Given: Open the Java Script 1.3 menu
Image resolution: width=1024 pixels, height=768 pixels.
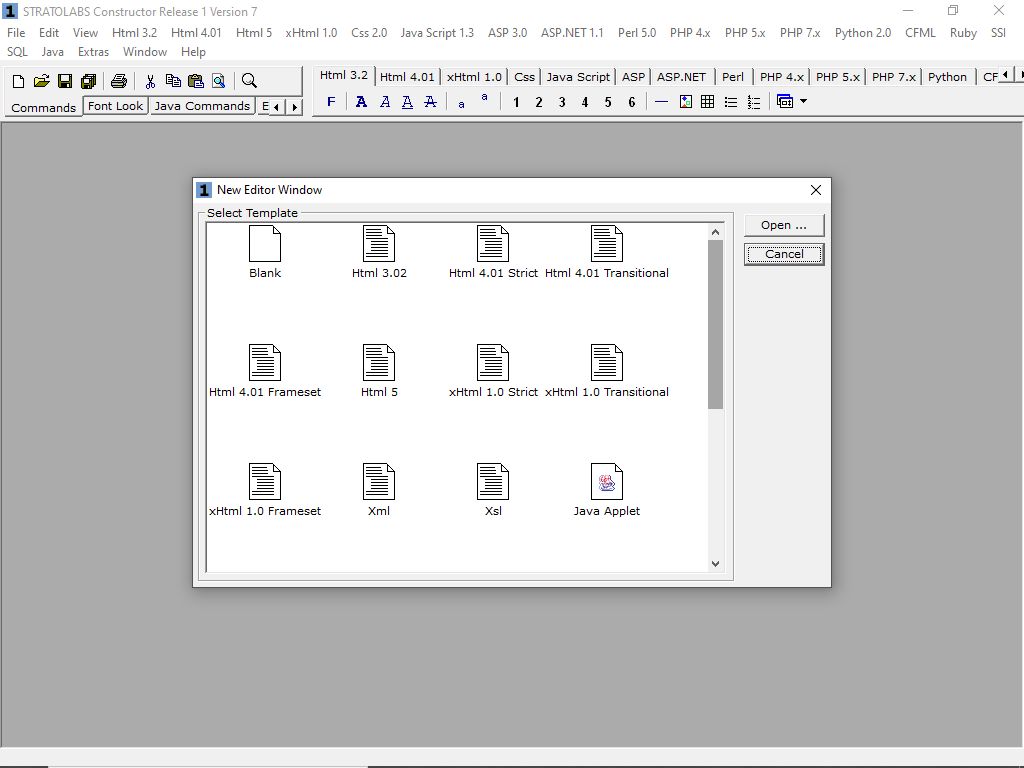Looking at the screenshot, I should click(x=437, y=33).
